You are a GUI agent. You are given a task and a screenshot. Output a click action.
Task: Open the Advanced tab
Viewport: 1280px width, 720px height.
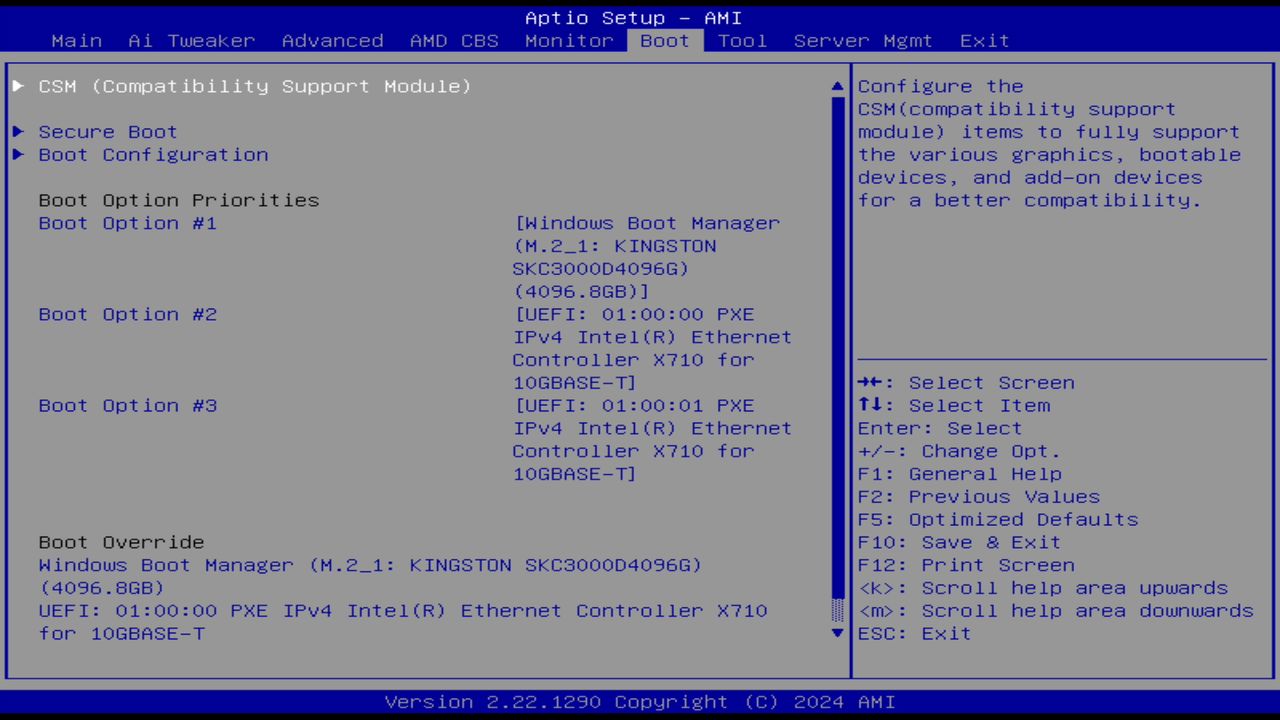[x=333, y=41]
